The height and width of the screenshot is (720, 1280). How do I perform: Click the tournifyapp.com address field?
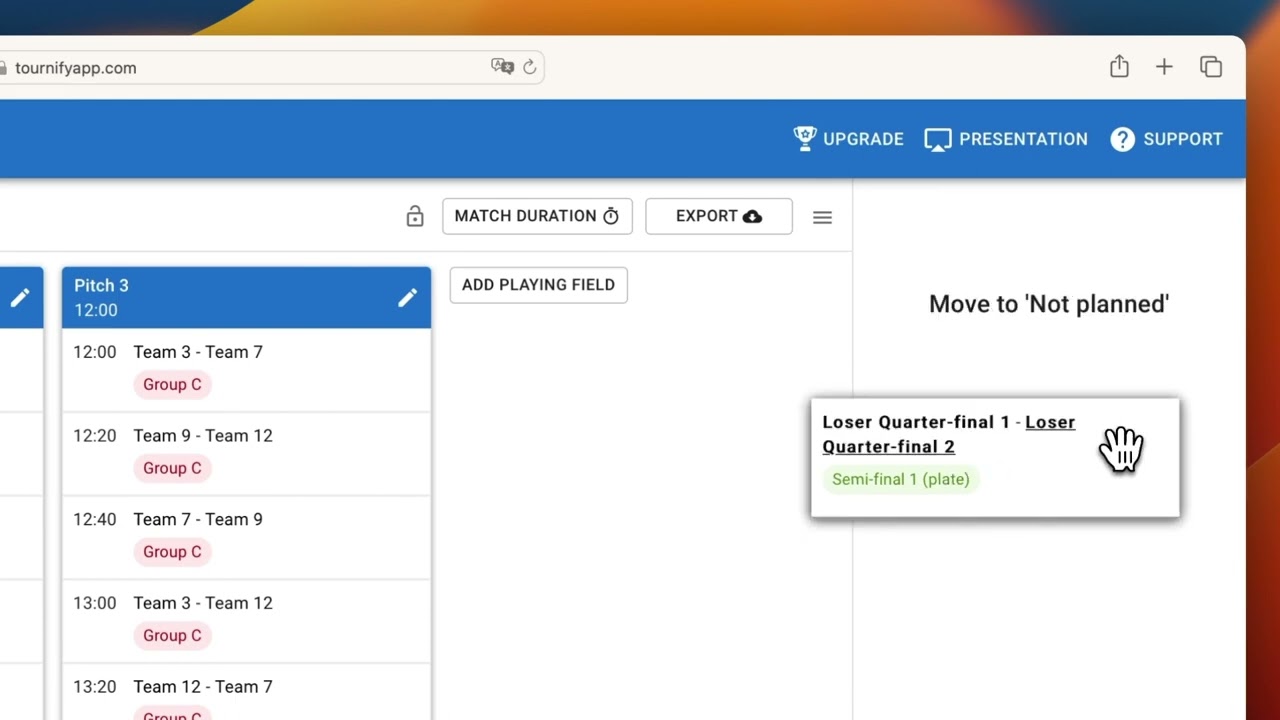[x=270, y=68]
